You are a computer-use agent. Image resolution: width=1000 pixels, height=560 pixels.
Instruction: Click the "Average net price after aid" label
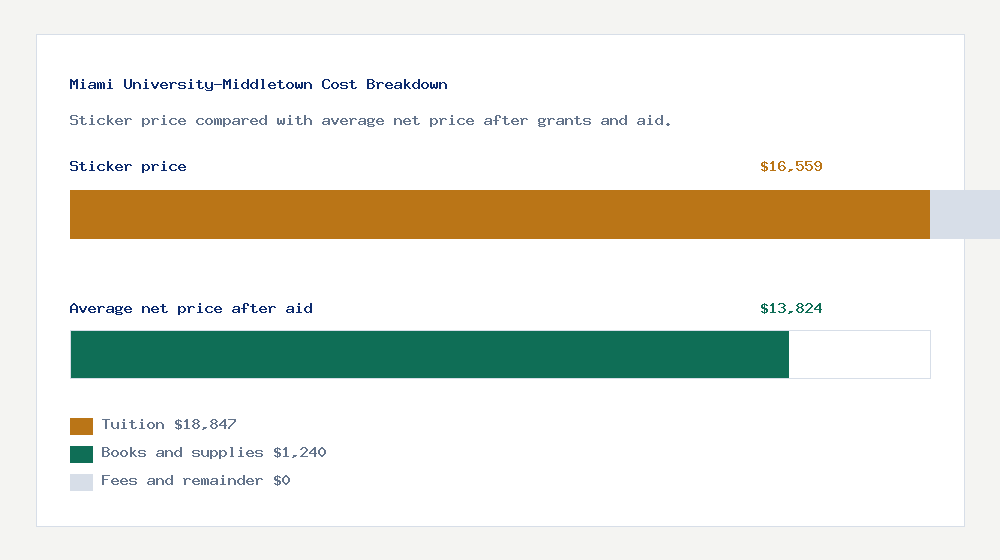pyautogui.click(x=191, y=309)
